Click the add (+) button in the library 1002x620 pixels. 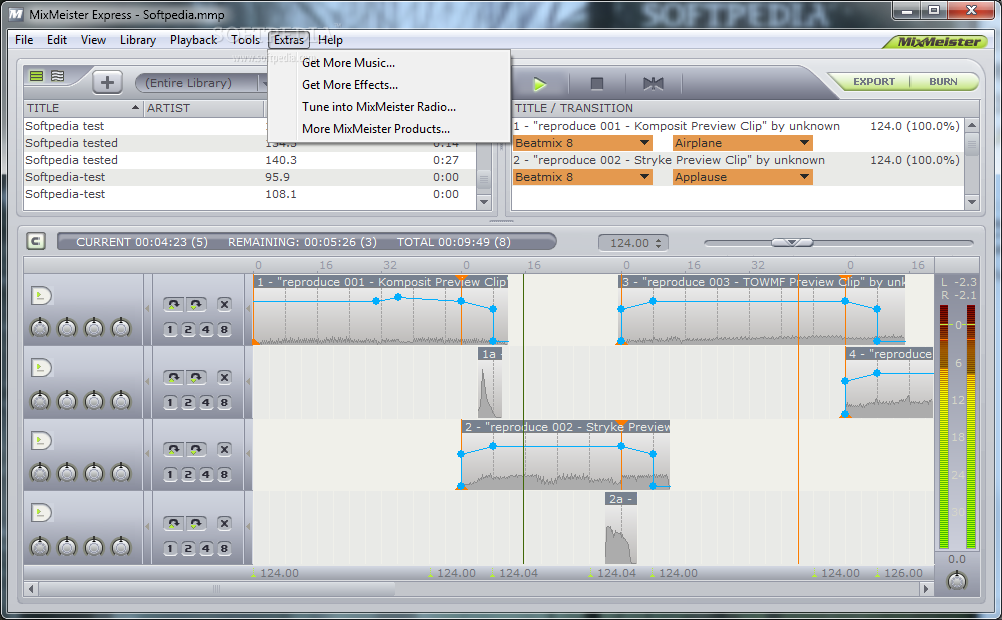pyautogui.click(x=107, y=82)
